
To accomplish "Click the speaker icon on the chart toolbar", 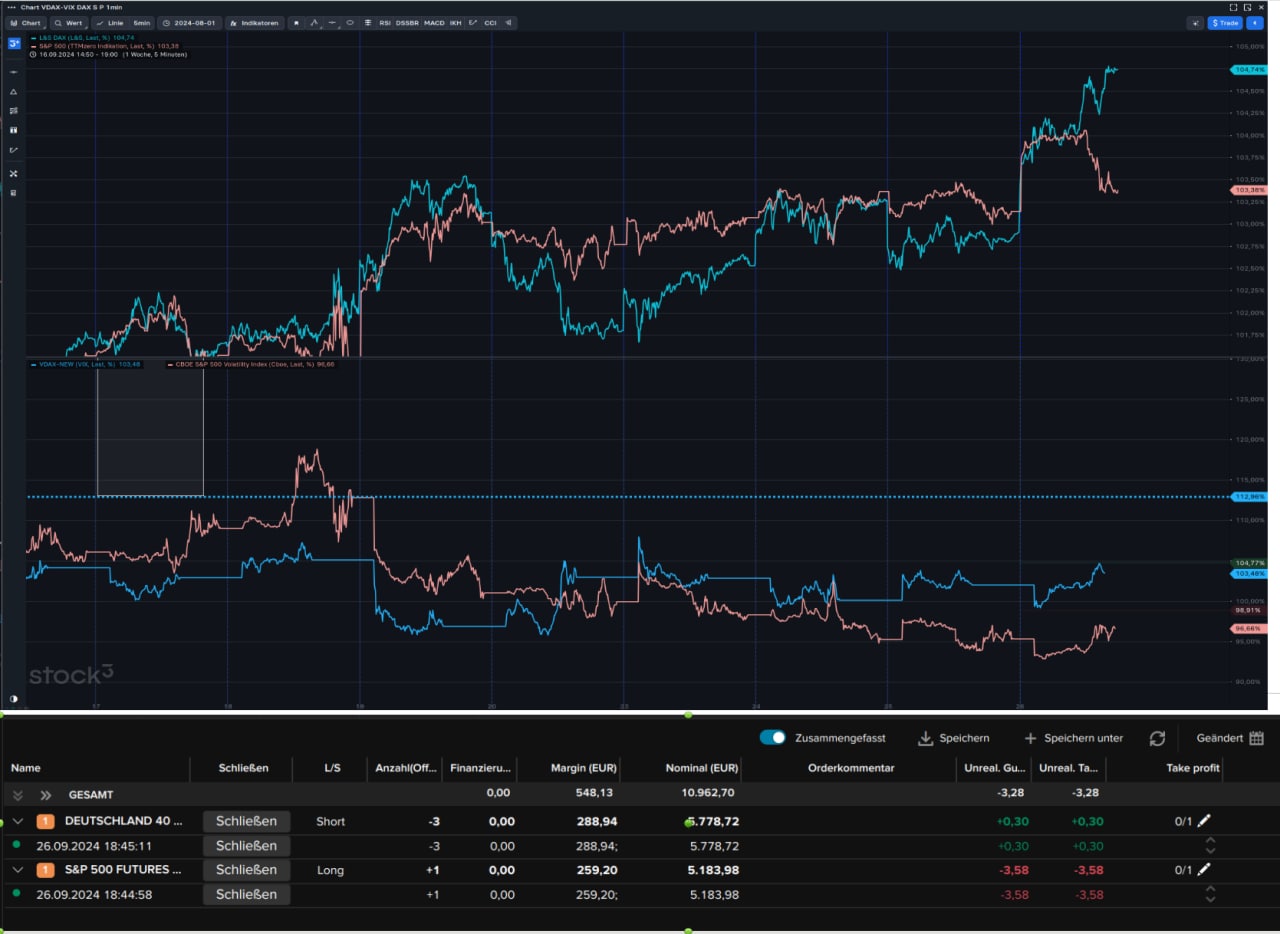I will point(508,22).
